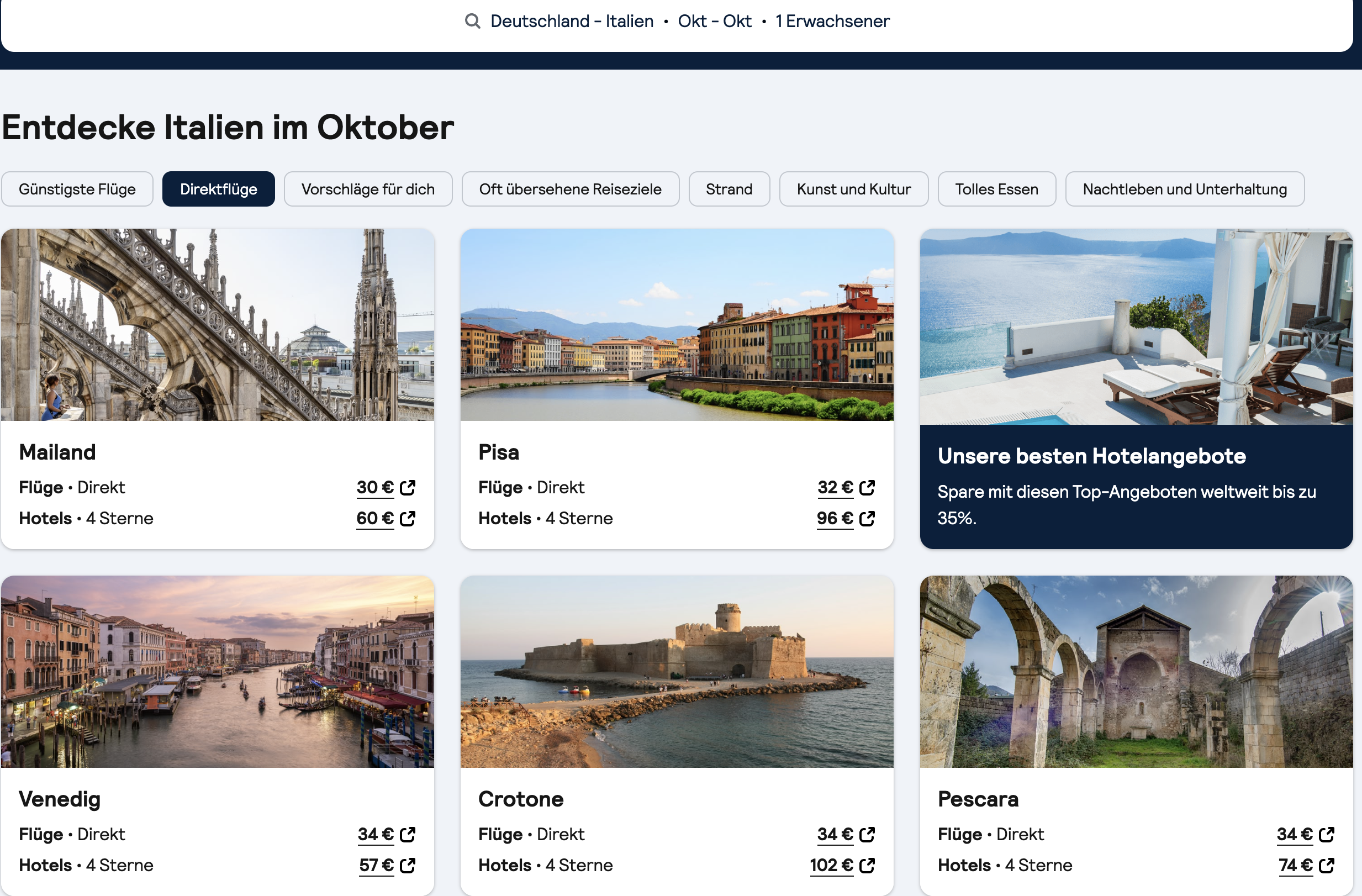
Task: Open external link icon for Pescara hotels
Action: (x=1327, y=865)
